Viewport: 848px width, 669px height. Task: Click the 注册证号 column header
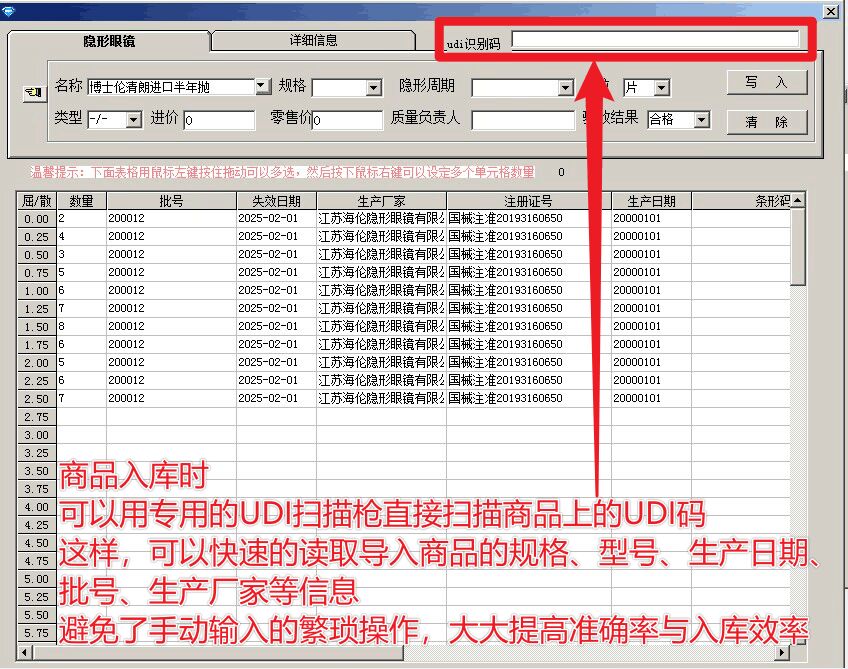point(528,201)
